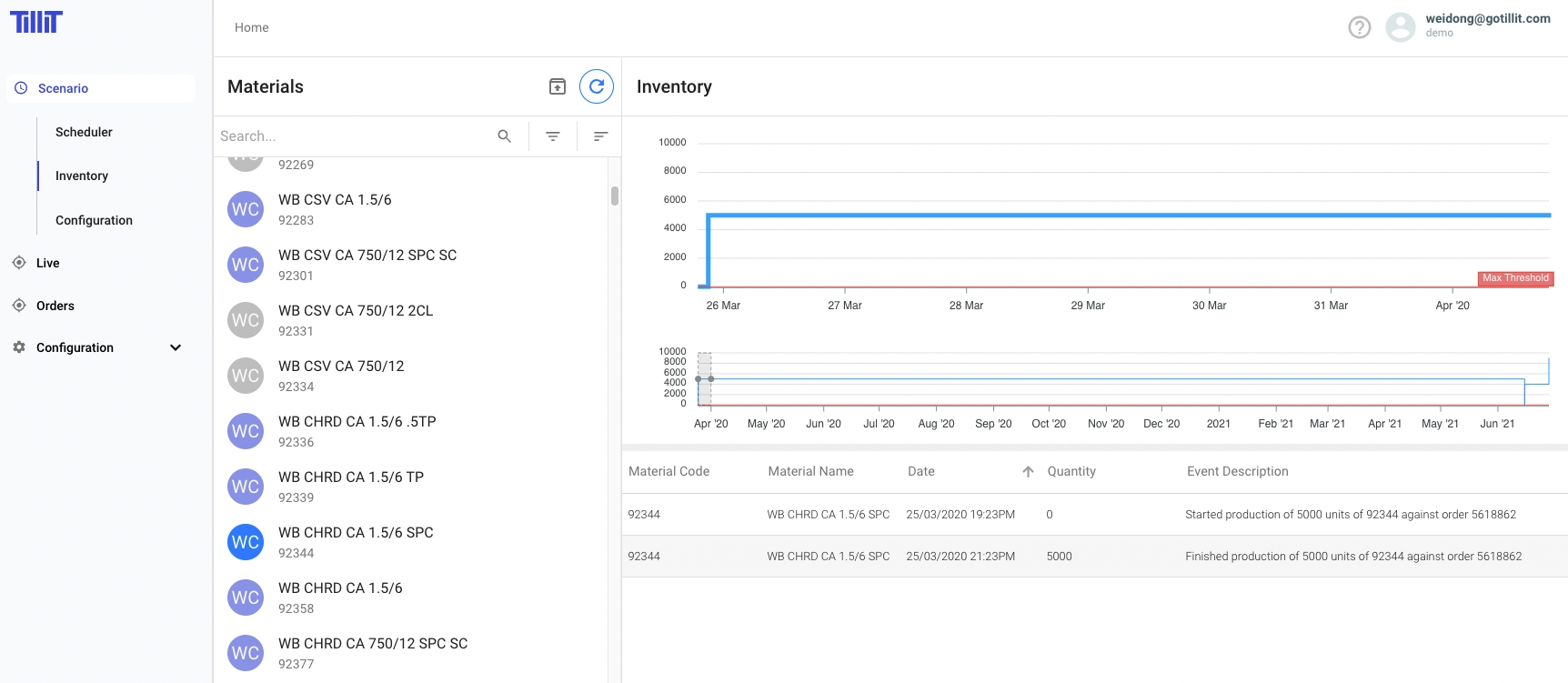Click the Home breadcrumb link
The image size is (1568, 683).
click(251, 27)
